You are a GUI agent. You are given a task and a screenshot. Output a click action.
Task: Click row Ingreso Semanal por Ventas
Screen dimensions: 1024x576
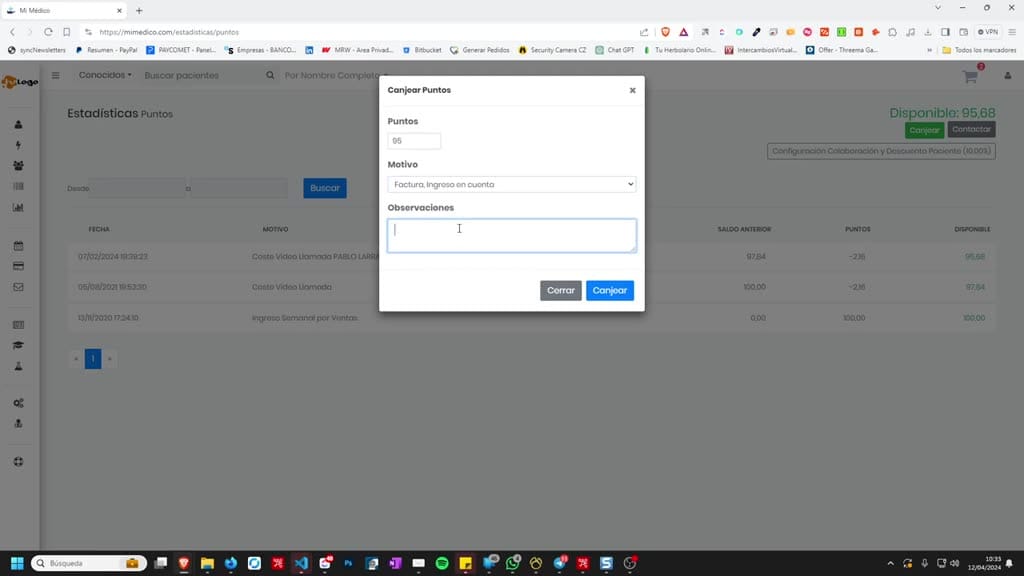pyautogui.click(x=531, y=318)
